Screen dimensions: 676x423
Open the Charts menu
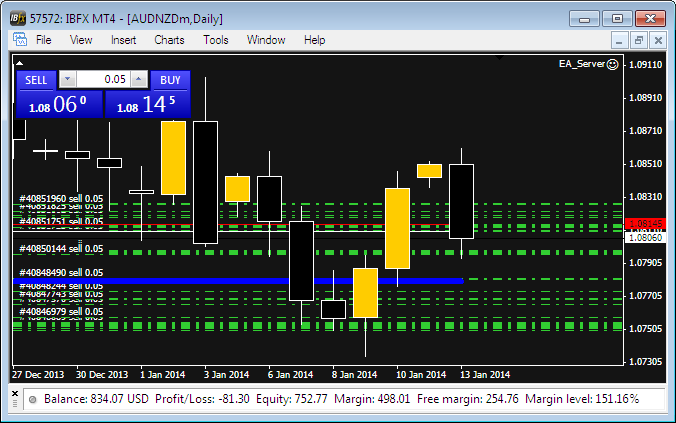(169, 40)
